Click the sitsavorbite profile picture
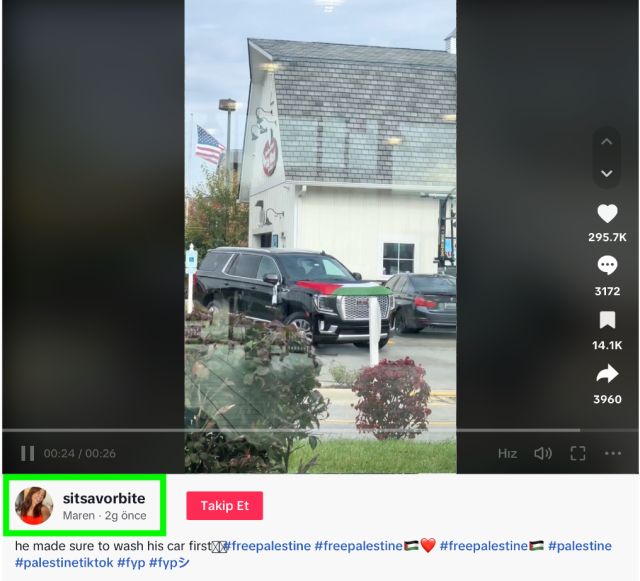This screenshot has width=640, height=581. [34, 505]
